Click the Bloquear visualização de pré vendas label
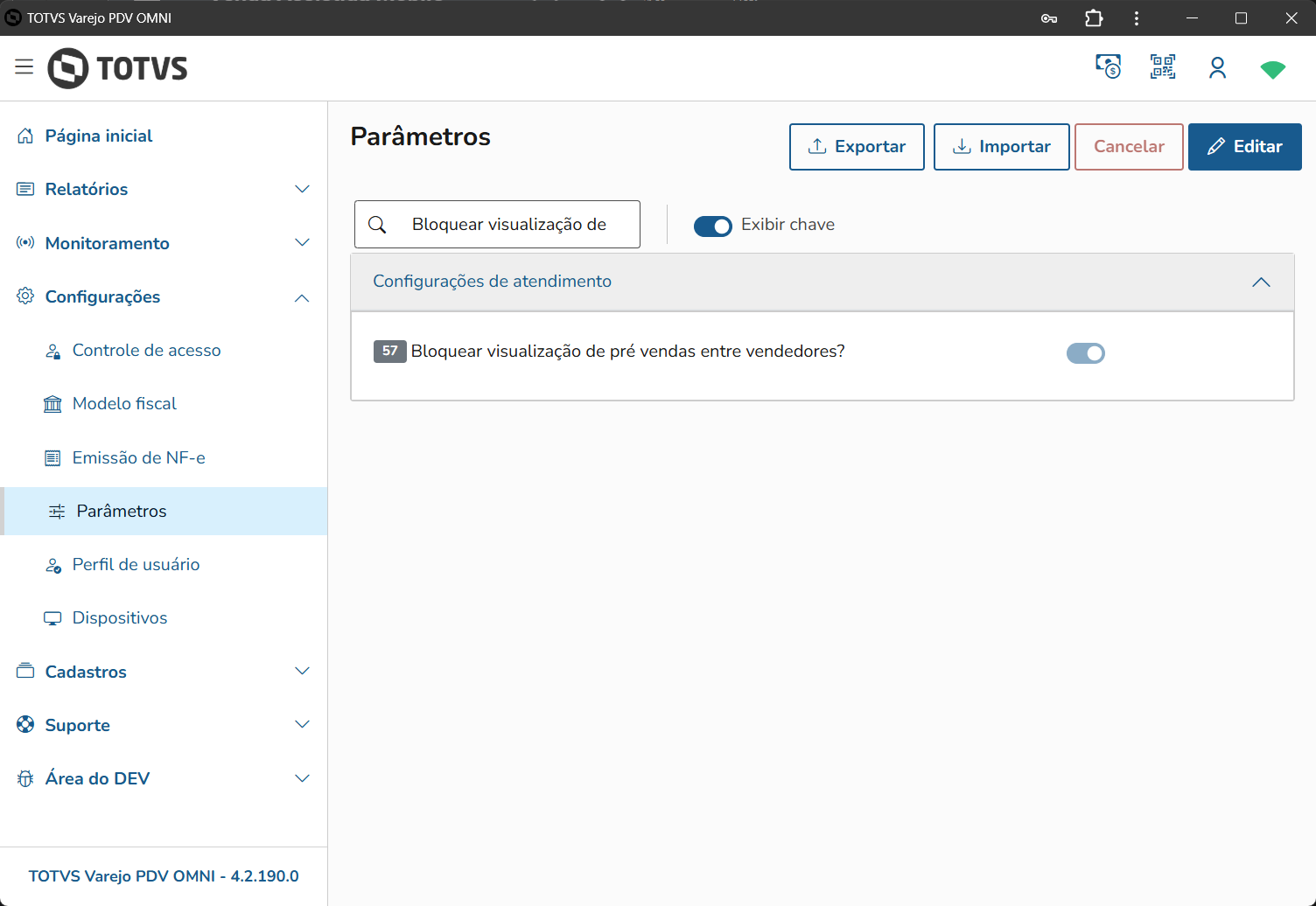 [628, 352]
